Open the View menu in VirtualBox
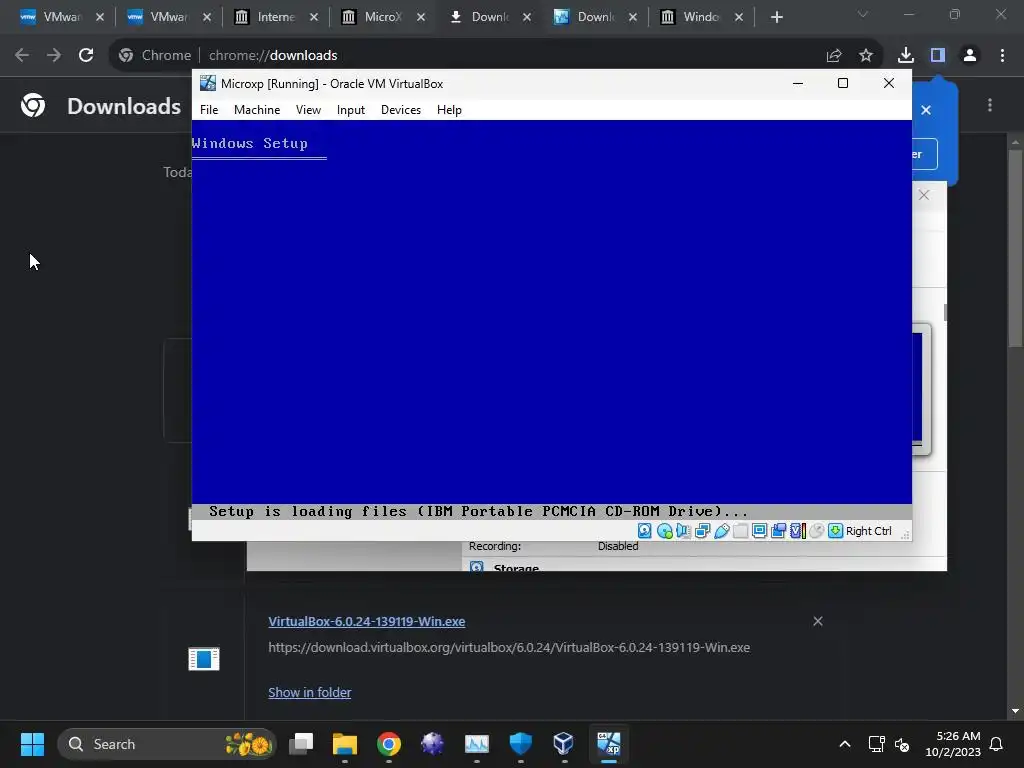Screen dimensions: 1024x768 (308, 110)
